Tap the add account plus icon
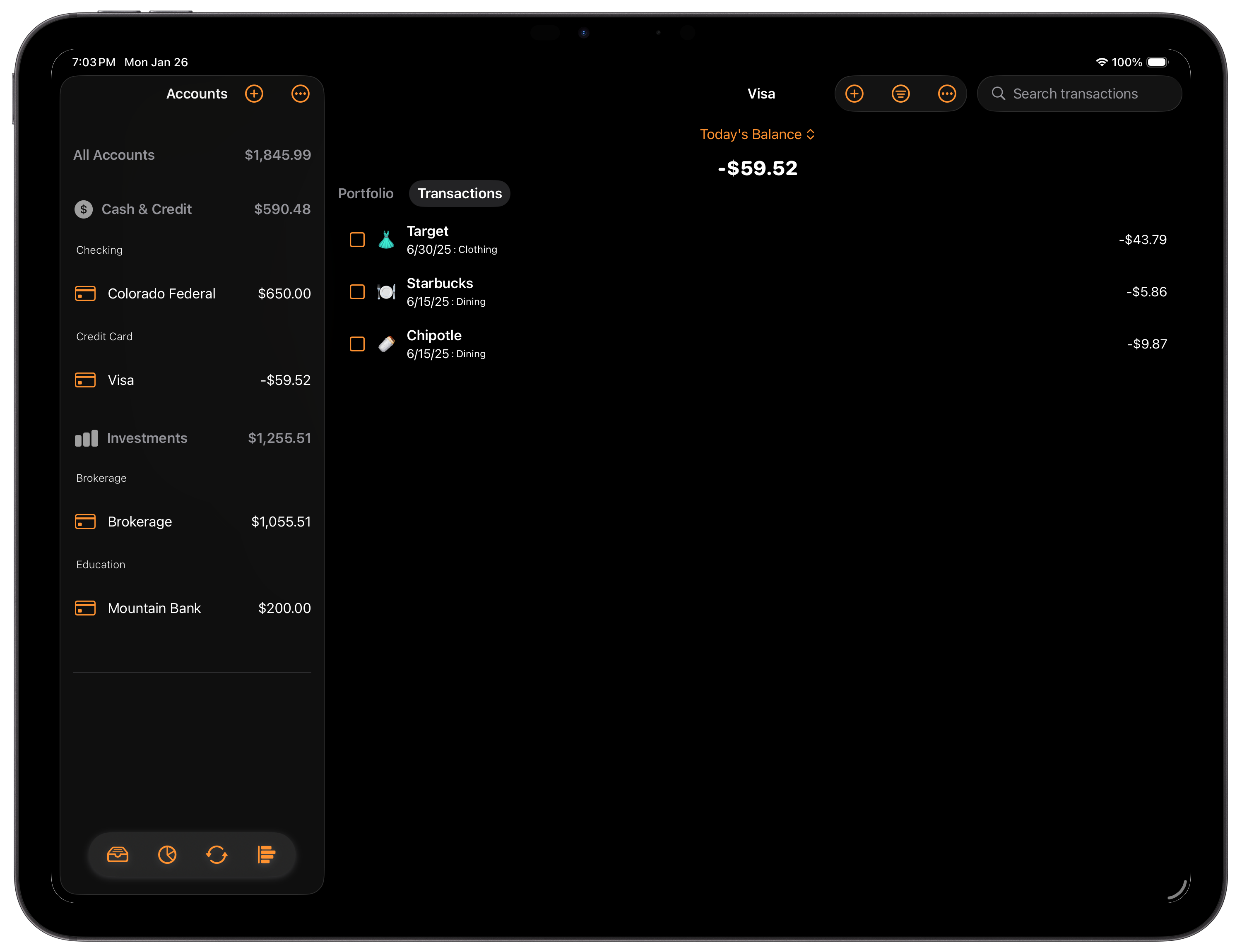The width and height of the screenshot is (1242, 952). coord(254,94)
